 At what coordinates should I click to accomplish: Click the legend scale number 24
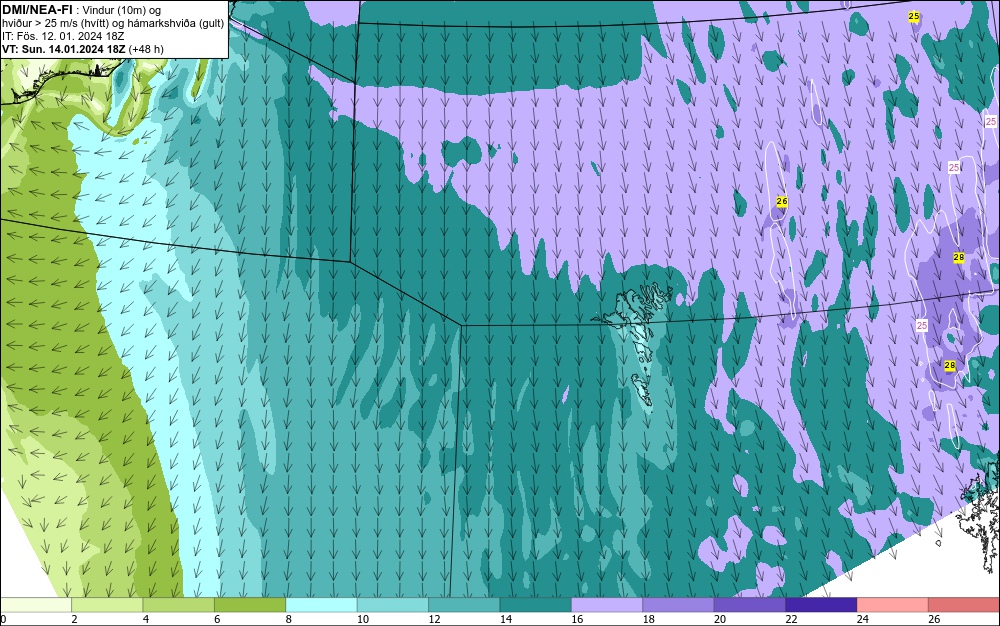click(863, 619)
